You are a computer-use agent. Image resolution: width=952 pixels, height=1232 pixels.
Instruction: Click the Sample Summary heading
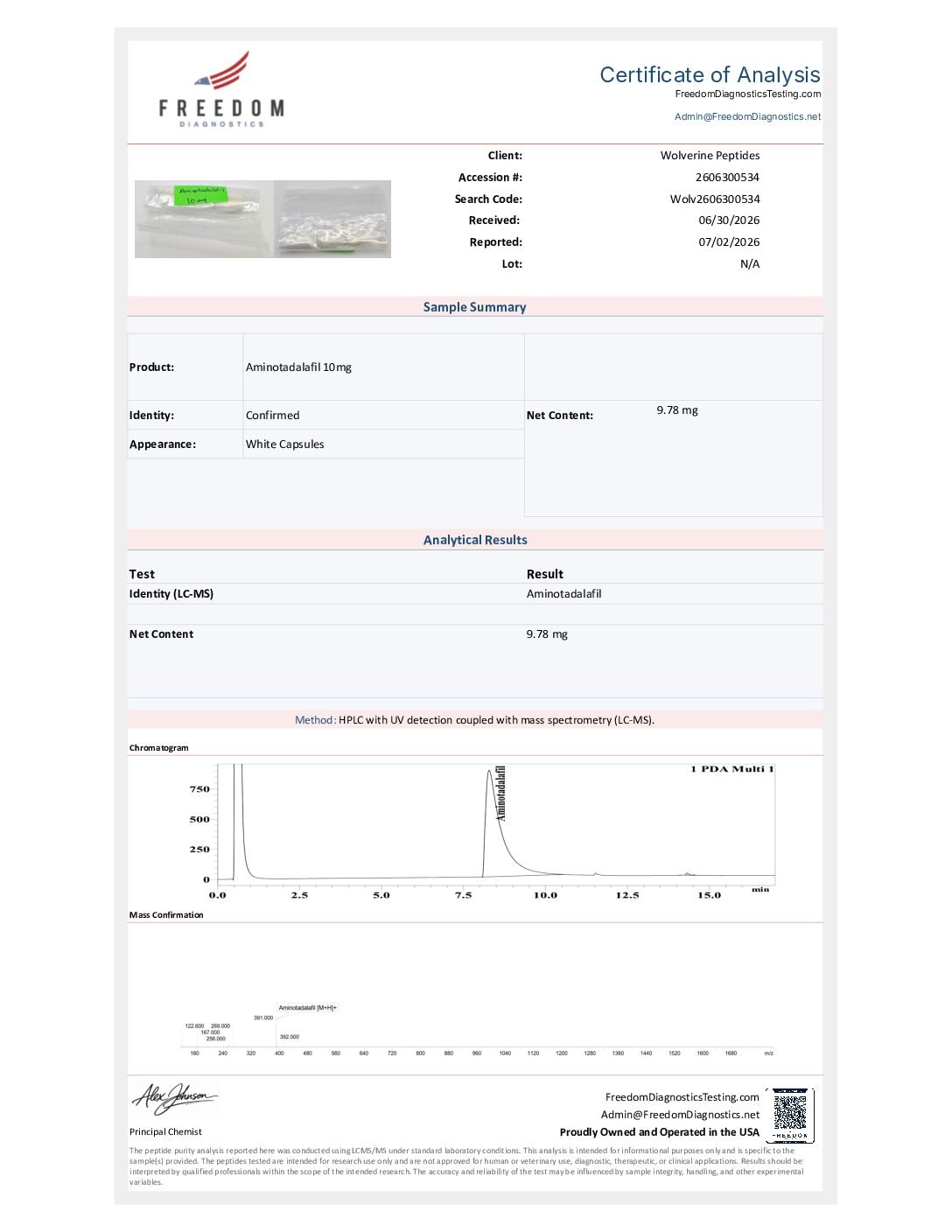475,307
